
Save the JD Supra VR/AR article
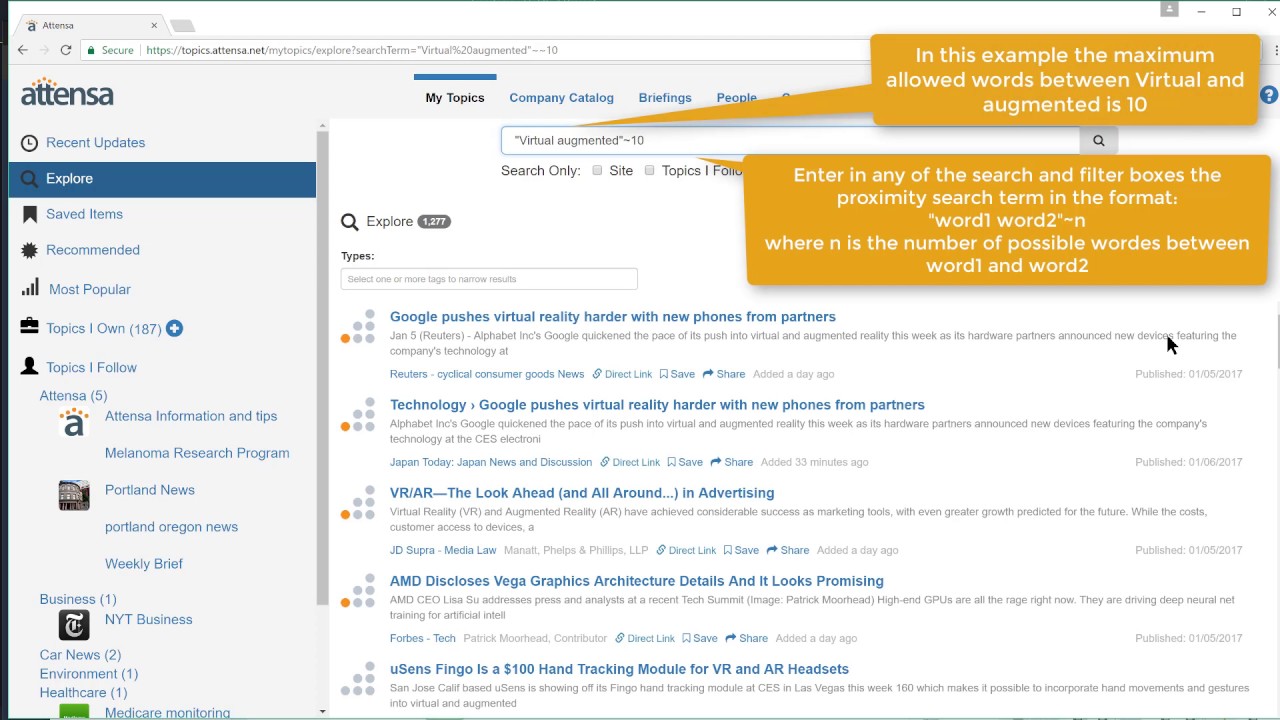pos(741,550)
